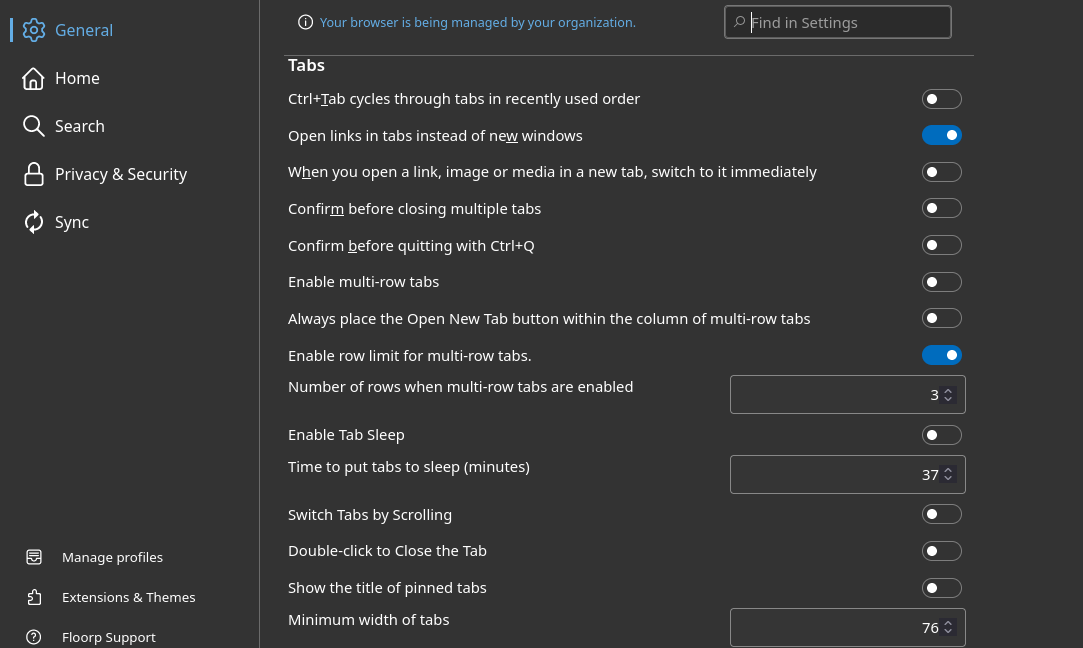1083x648 pixels.
Task: Toggle Ctrl+Tab recently used order switch
Action: (x=941, y=99)
